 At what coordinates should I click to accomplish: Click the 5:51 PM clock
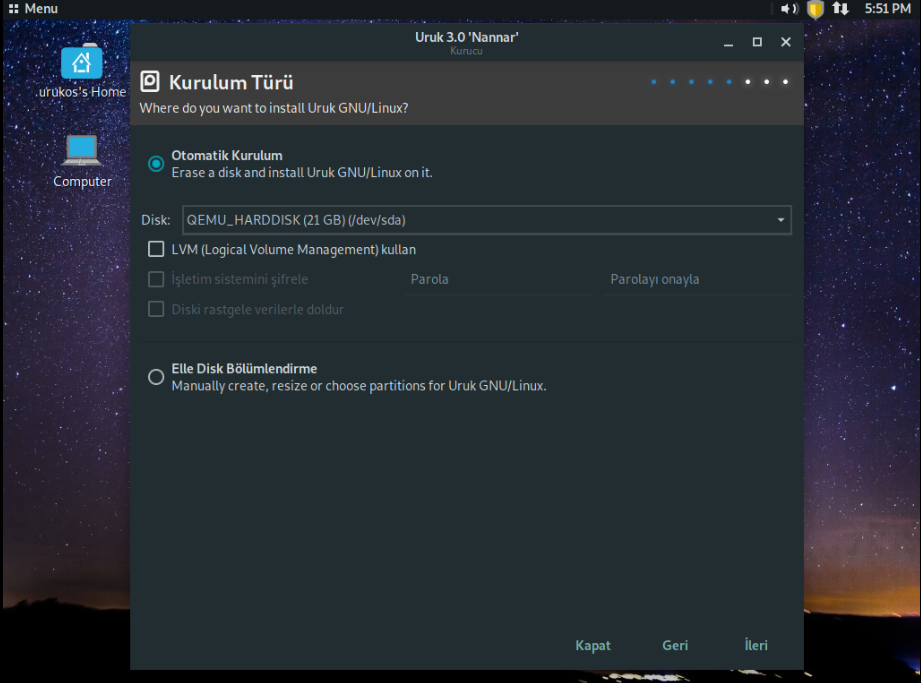[888, 9]
